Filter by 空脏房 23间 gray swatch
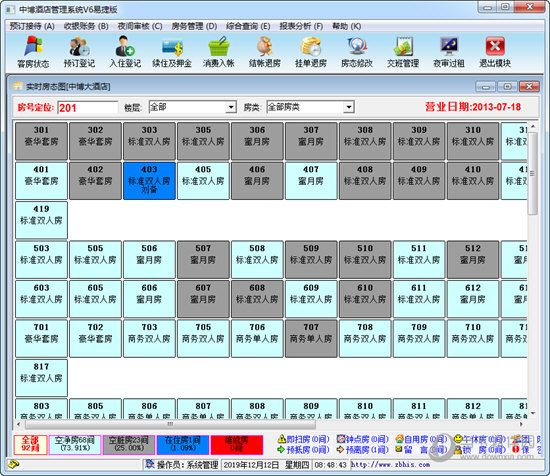 (x=129, y=444)
